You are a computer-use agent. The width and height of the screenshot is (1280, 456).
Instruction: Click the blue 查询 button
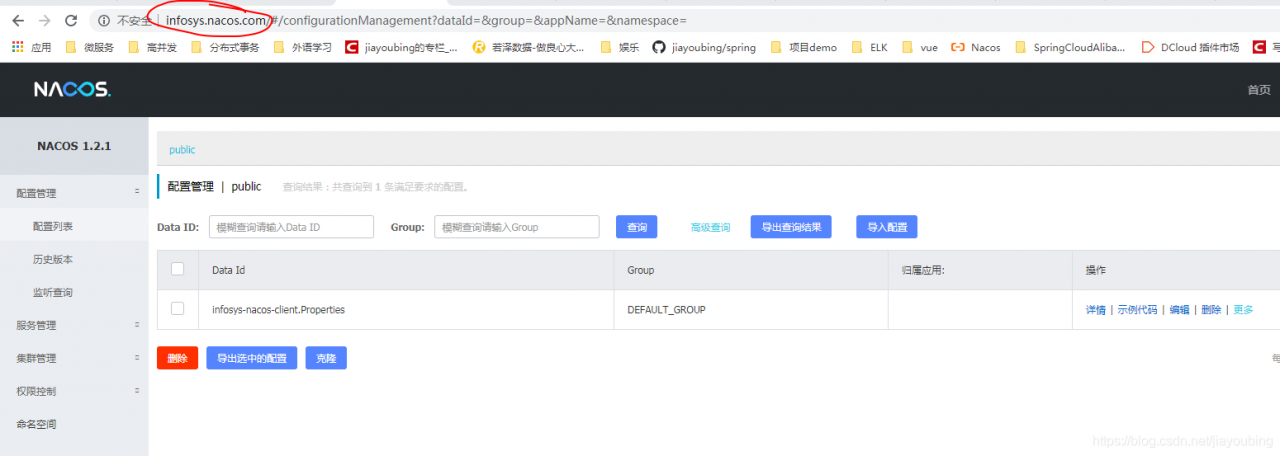(x=636, y=227)
